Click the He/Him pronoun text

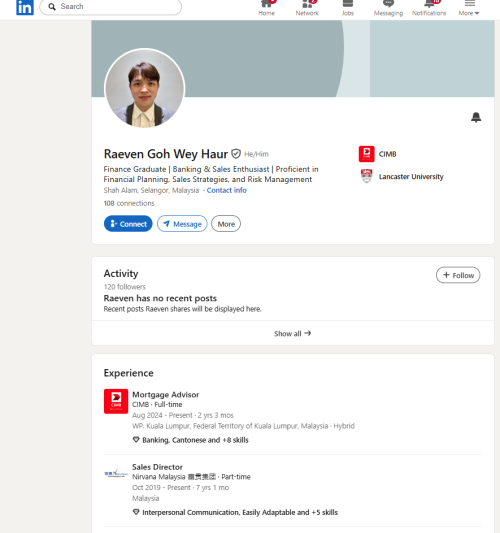pos(256,154)
